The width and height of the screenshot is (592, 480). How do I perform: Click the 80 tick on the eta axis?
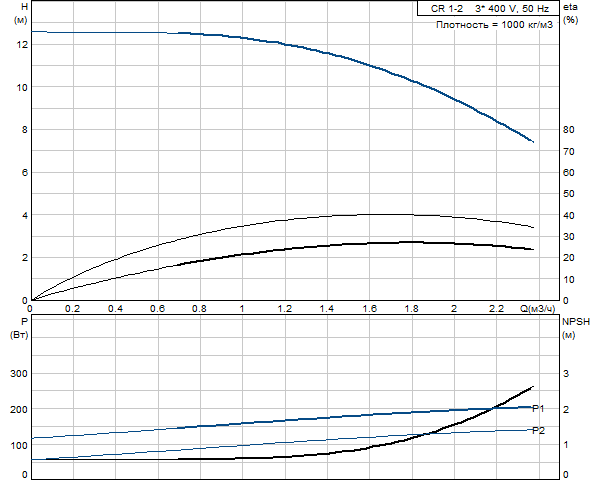click(568, 130)
